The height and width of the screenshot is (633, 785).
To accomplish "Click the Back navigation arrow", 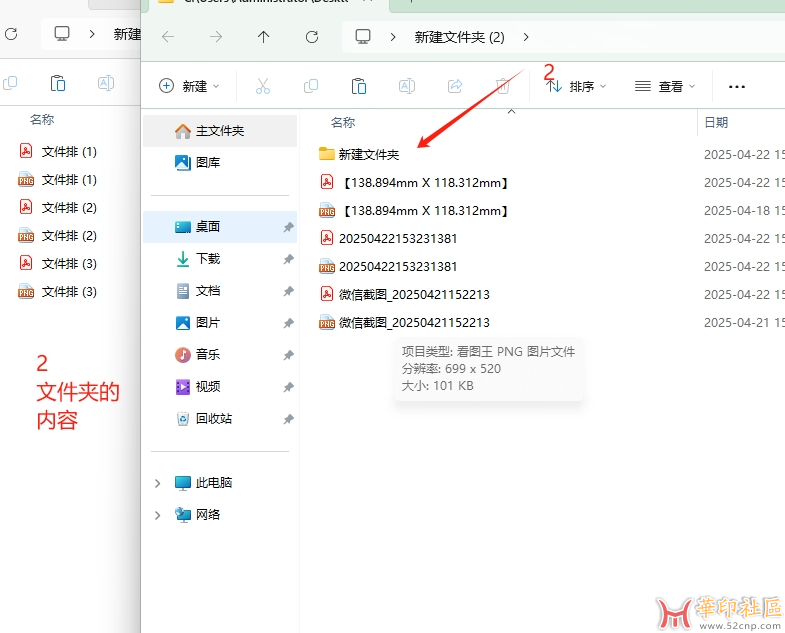I will (x=168, y=37).
